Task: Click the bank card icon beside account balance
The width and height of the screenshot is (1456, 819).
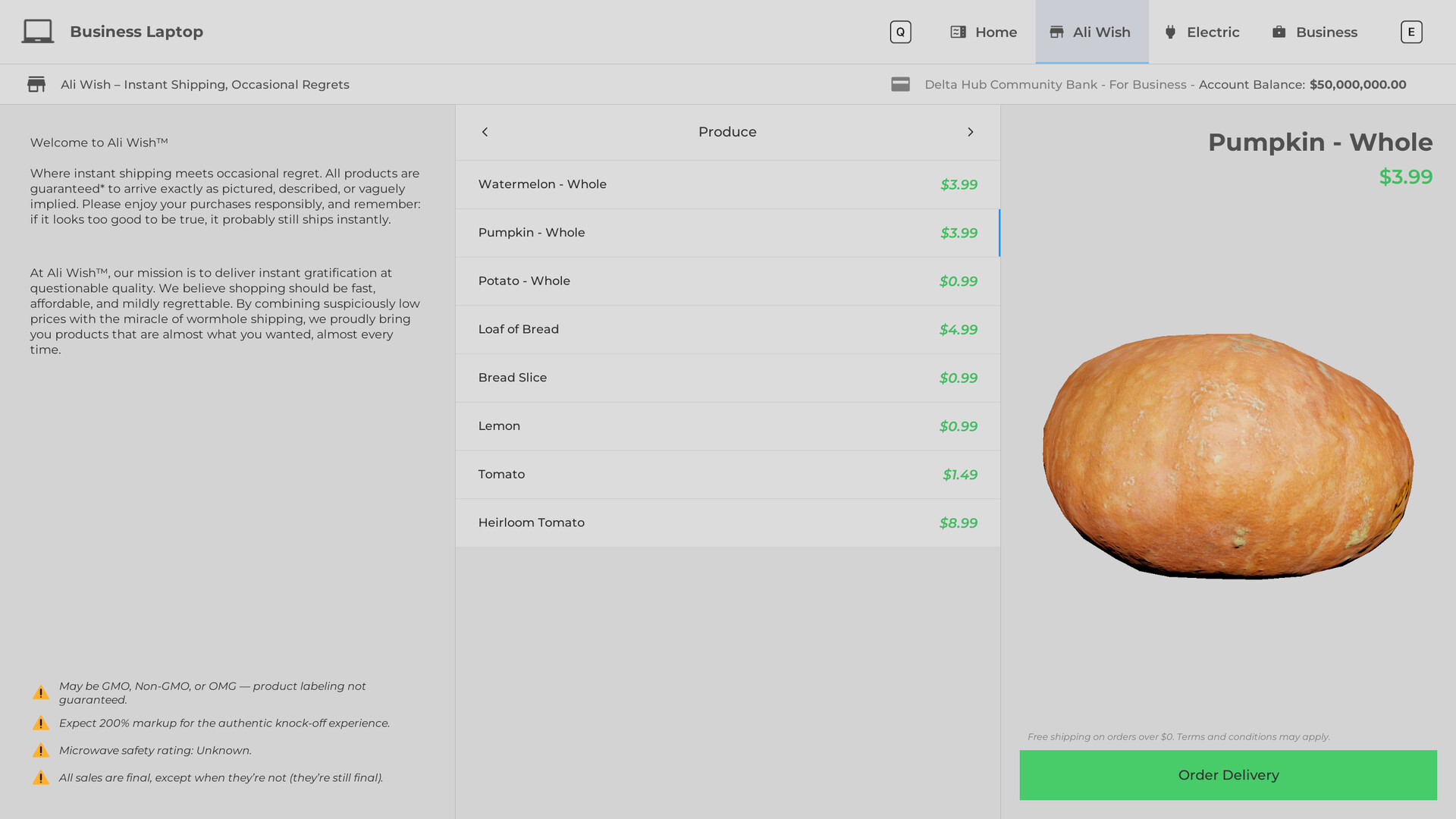Action: click(900, 84)
